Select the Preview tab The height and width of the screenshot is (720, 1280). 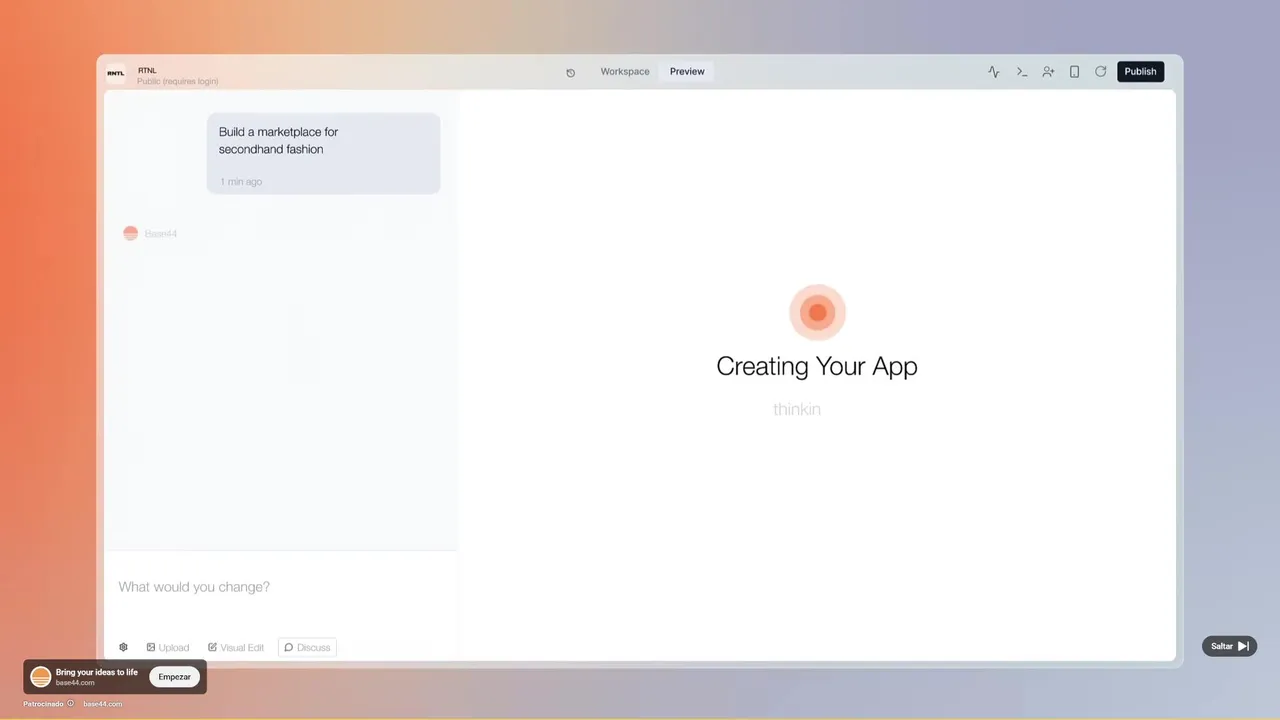(687, 72)
